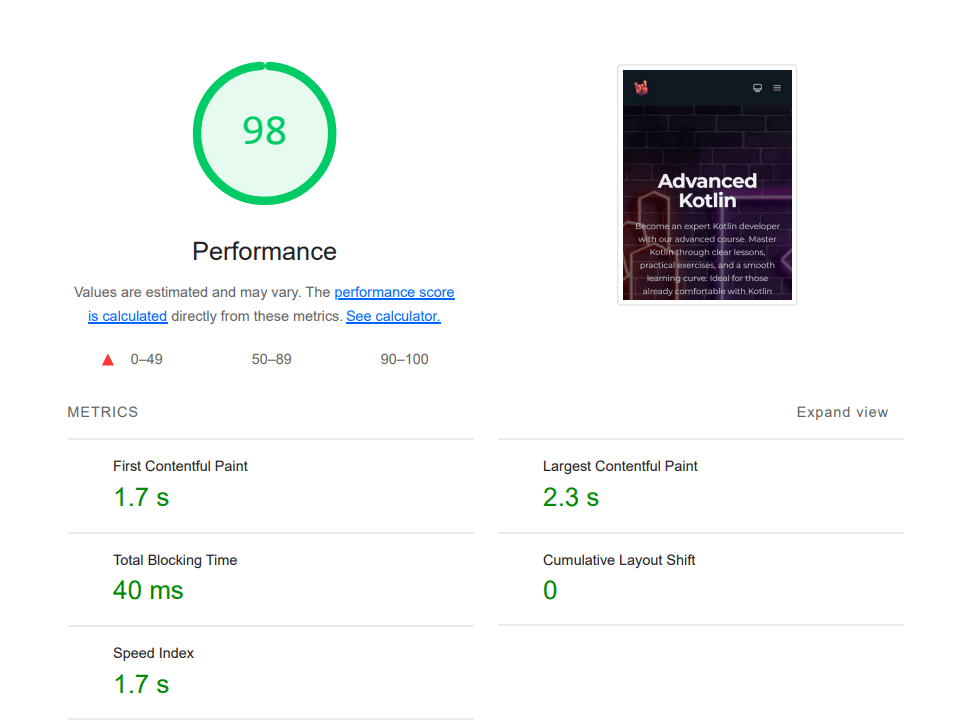The image size is (970, 724).
Task: Click the red triangle 0–49 legend icon
Action: coord(107,359)
